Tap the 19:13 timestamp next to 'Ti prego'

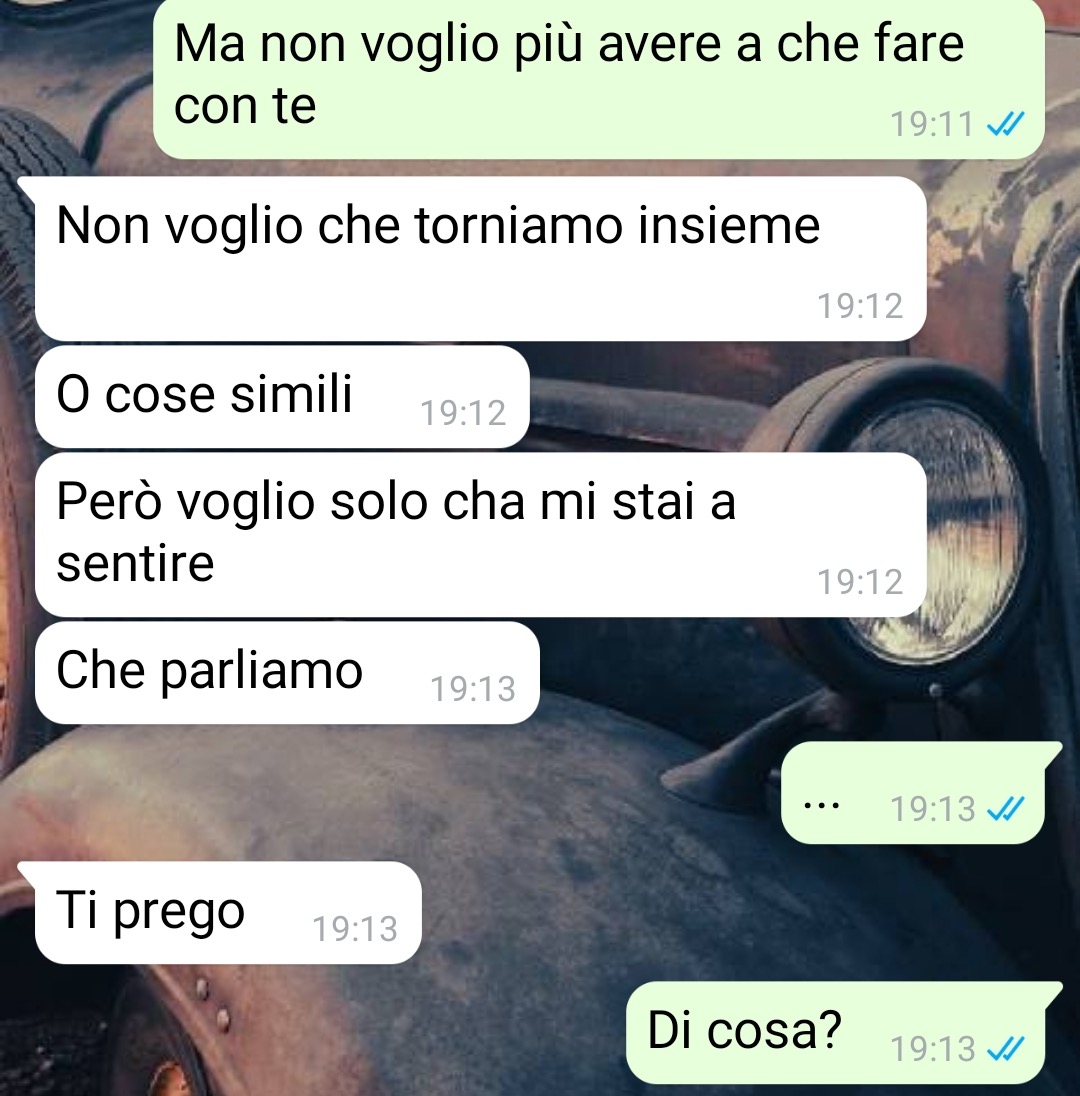pos(354,930)
